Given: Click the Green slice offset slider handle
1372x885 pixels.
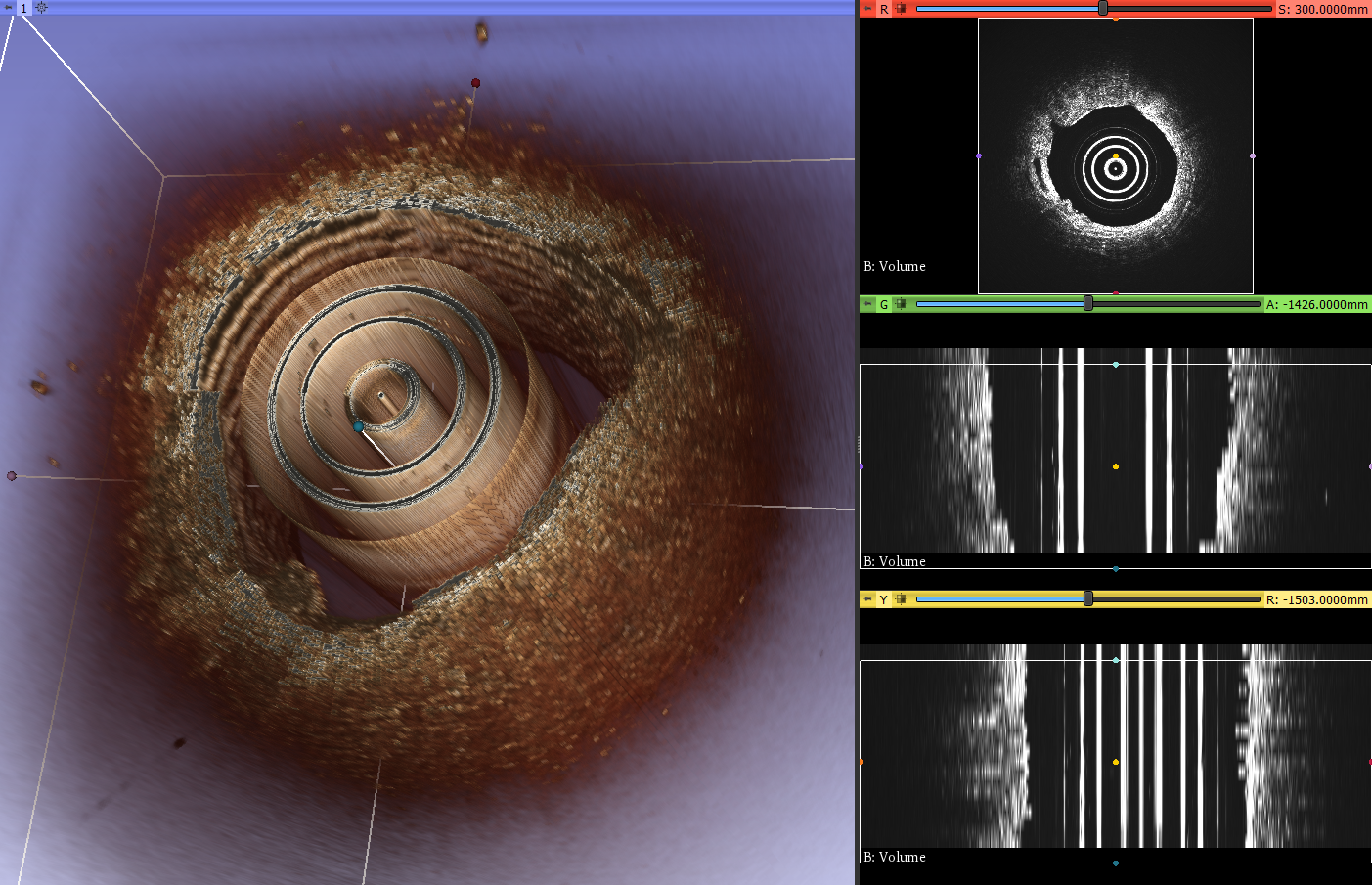Looking at the screenshot, I should point(1088,304).
